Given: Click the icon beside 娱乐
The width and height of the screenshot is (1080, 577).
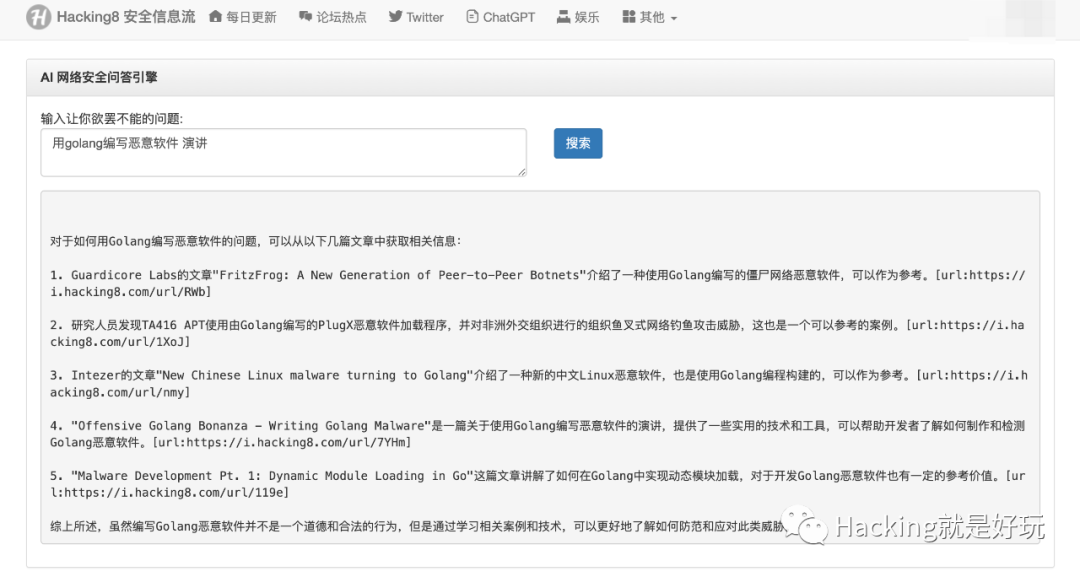Looking at the screenshot, I should 563,17.
